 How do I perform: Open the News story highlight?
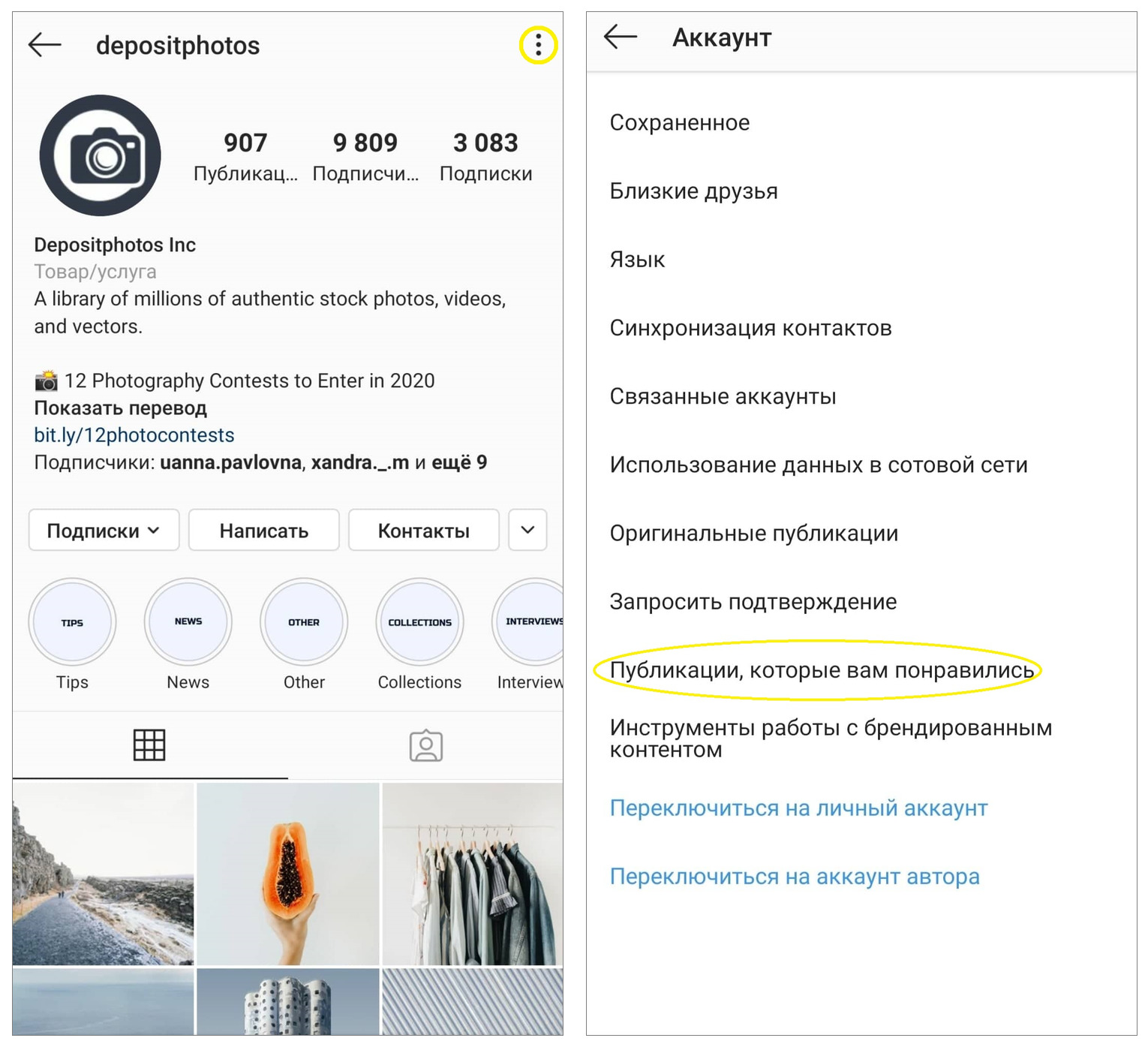[x=188, y=634]
